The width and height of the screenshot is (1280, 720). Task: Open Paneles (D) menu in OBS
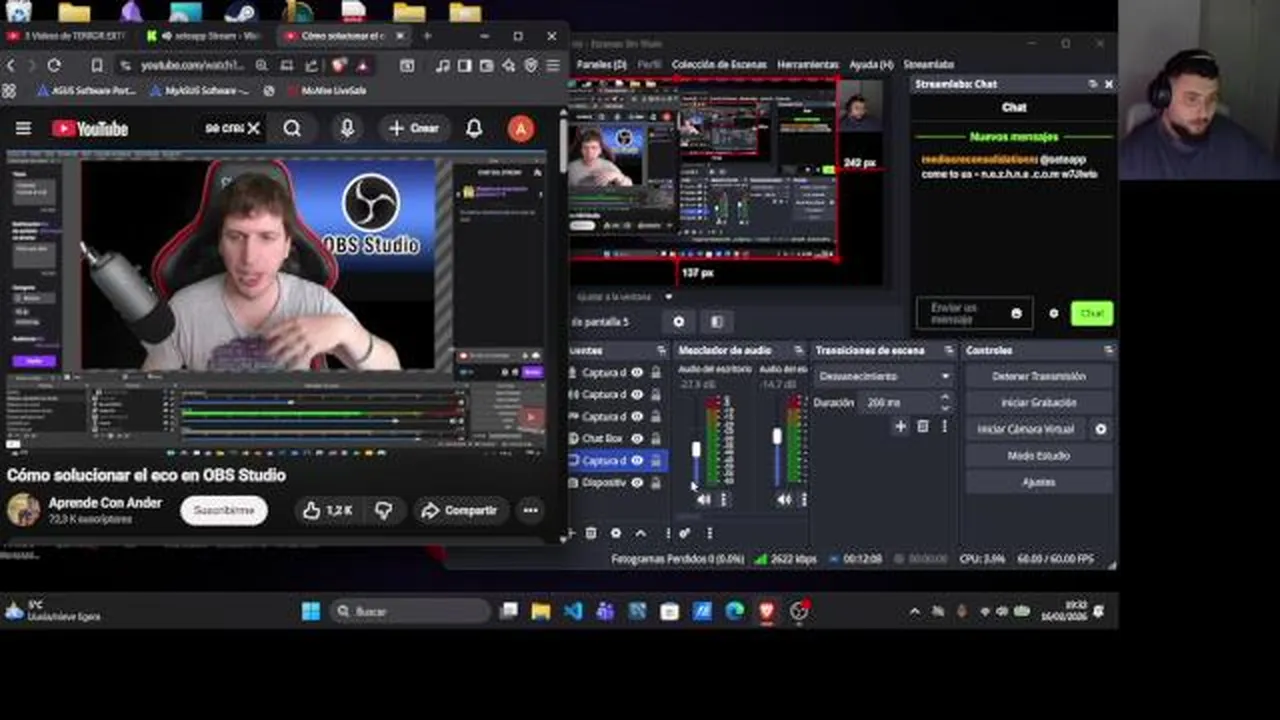(x=601, y=64)
